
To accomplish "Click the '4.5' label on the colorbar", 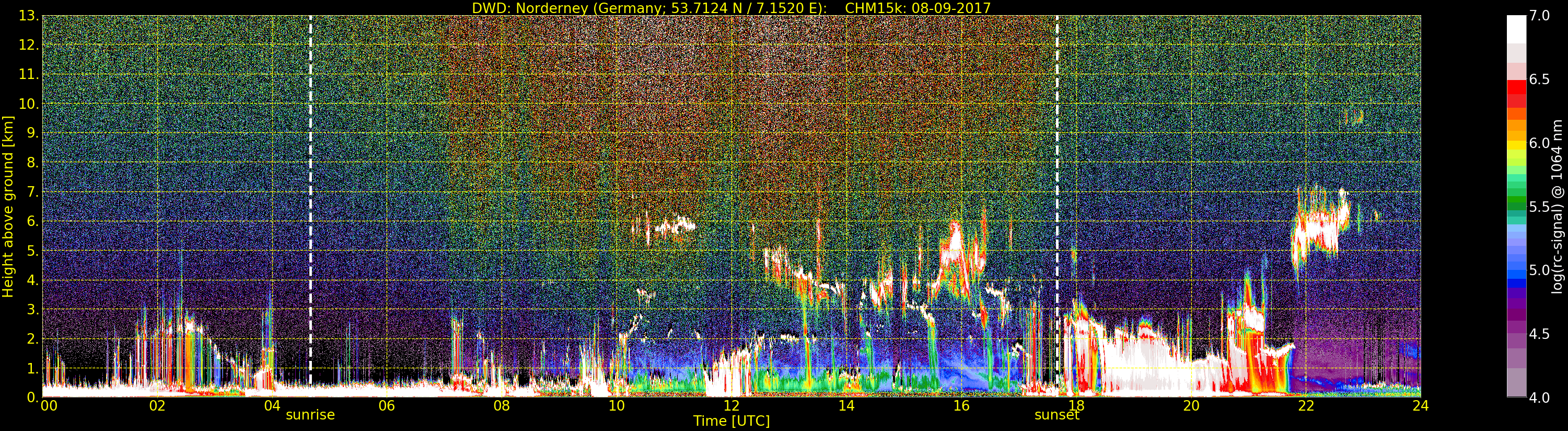I will (x=1539, y=334).
